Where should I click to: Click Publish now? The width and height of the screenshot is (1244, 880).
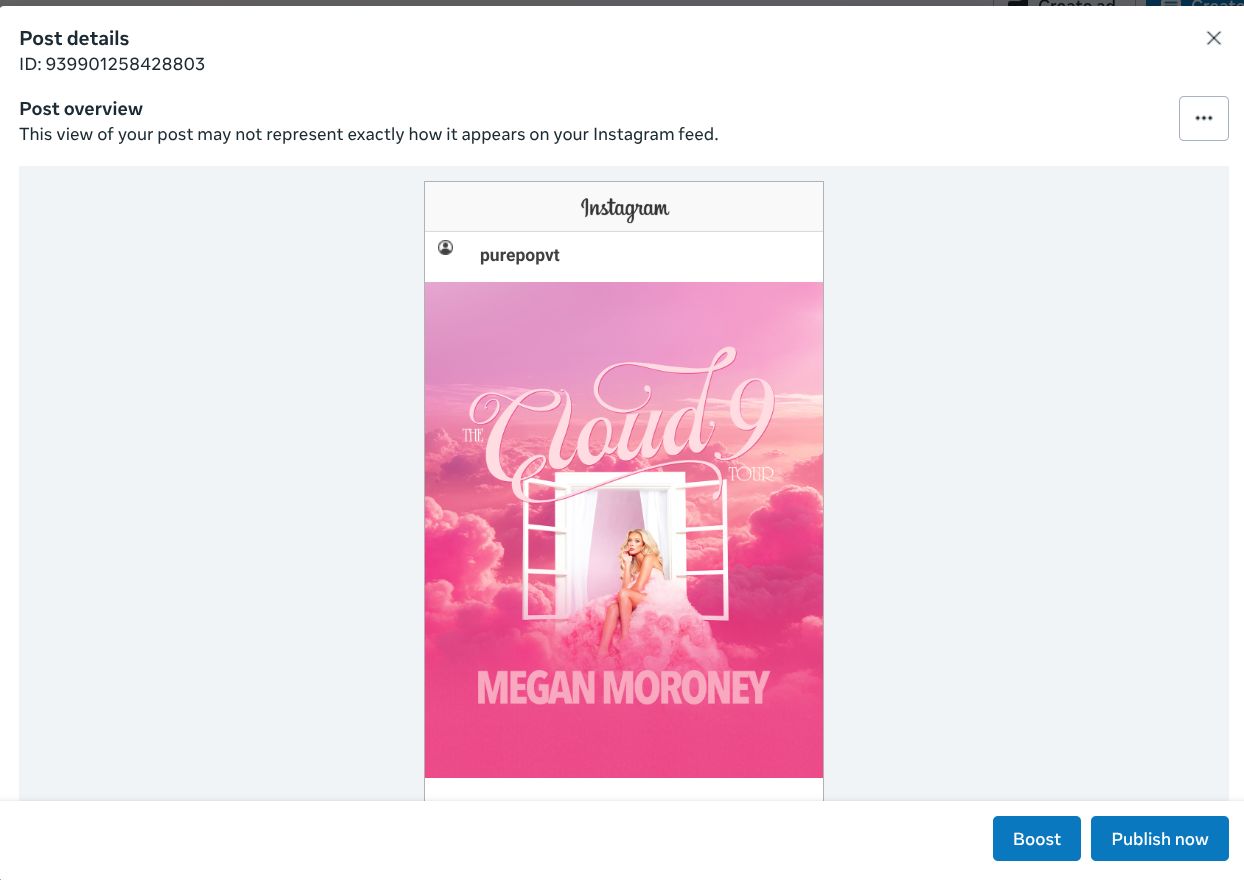pos(1159,838)
